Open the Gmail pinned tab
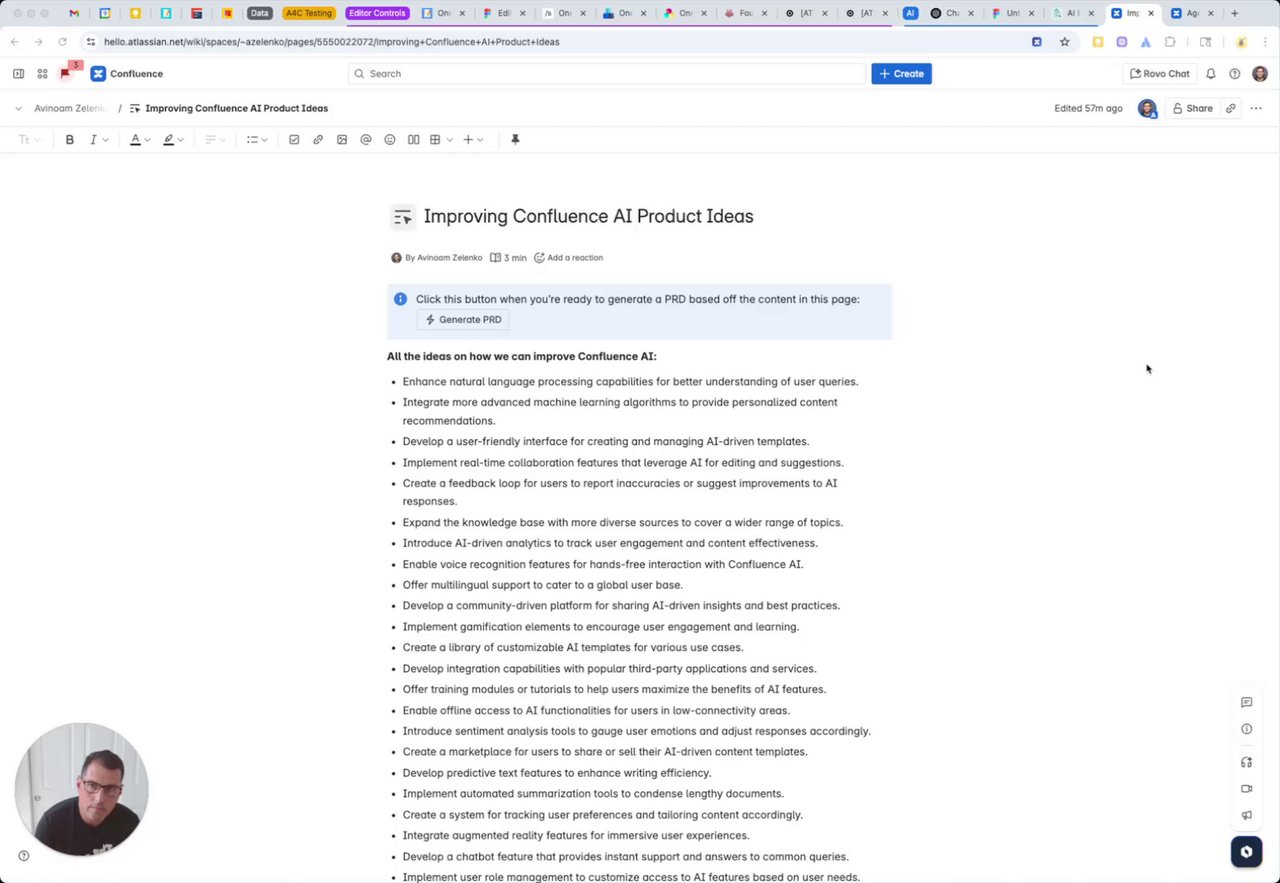 74,13
